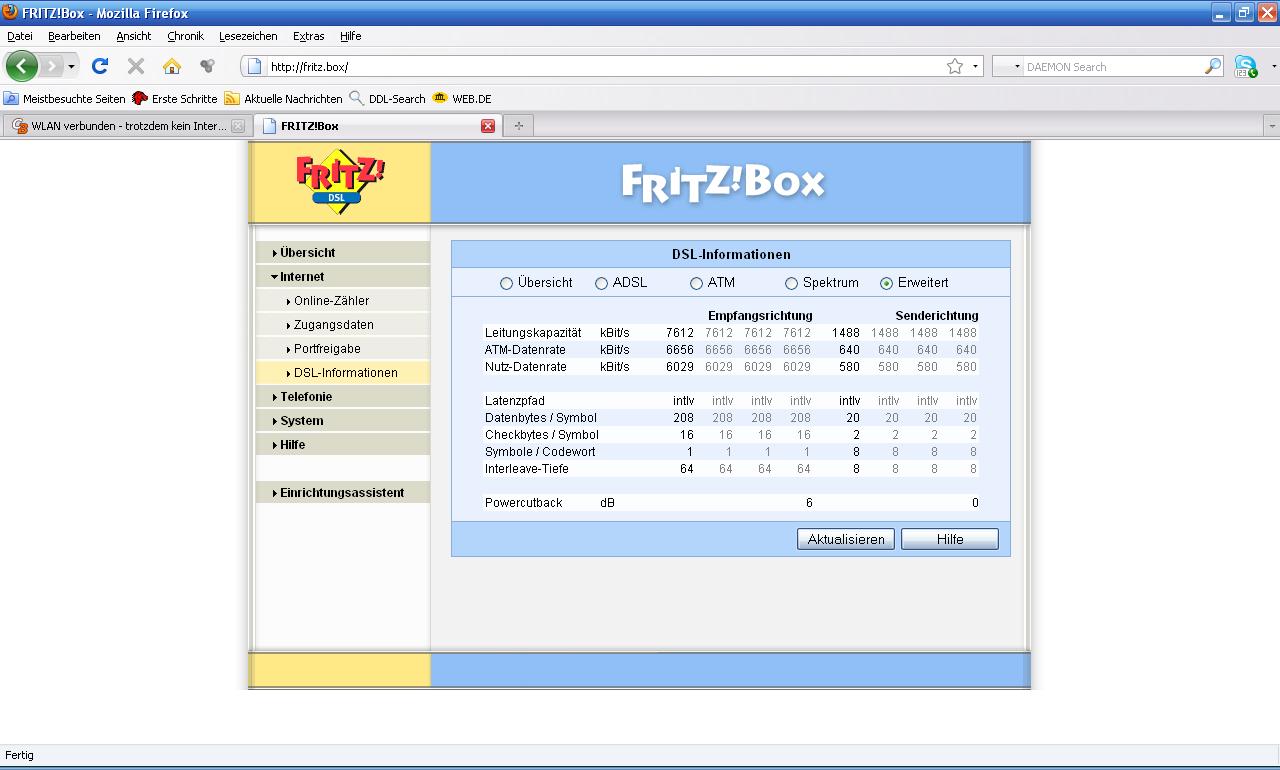Viewport: 1280px width, 770px height.
Task: Select the ATM radio button
Action: pos(696,283)
